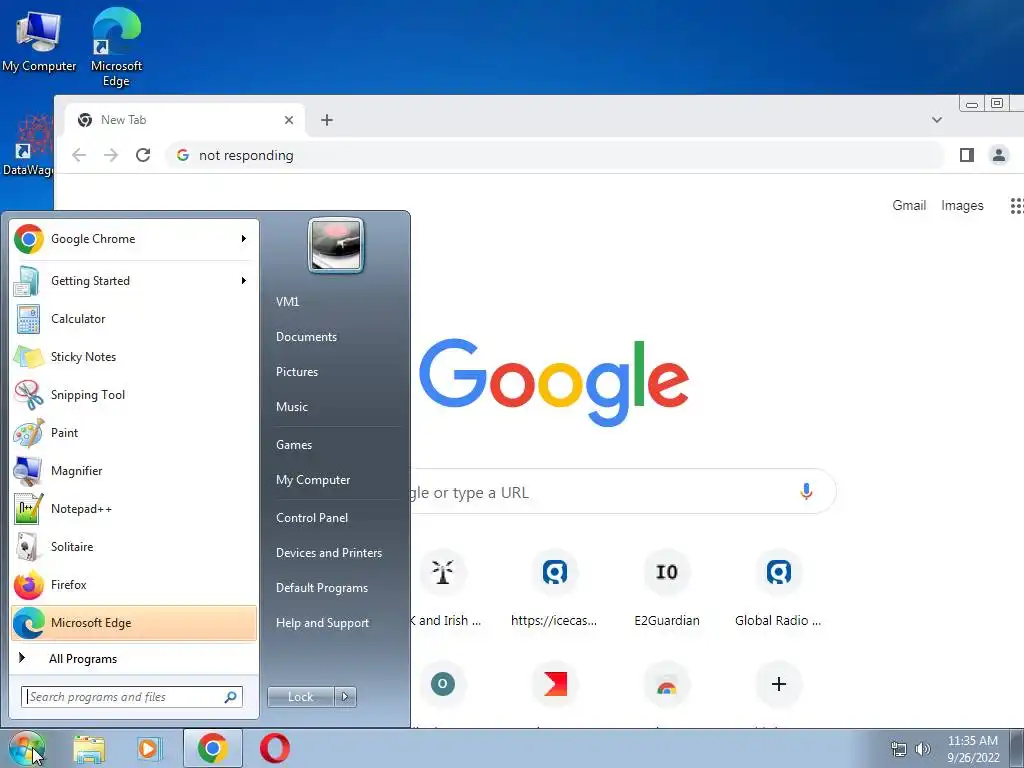The width and height of the screenshot is (1024, 768).
Task: Open Google apps grid icon
Action: tap(1017, 206)
